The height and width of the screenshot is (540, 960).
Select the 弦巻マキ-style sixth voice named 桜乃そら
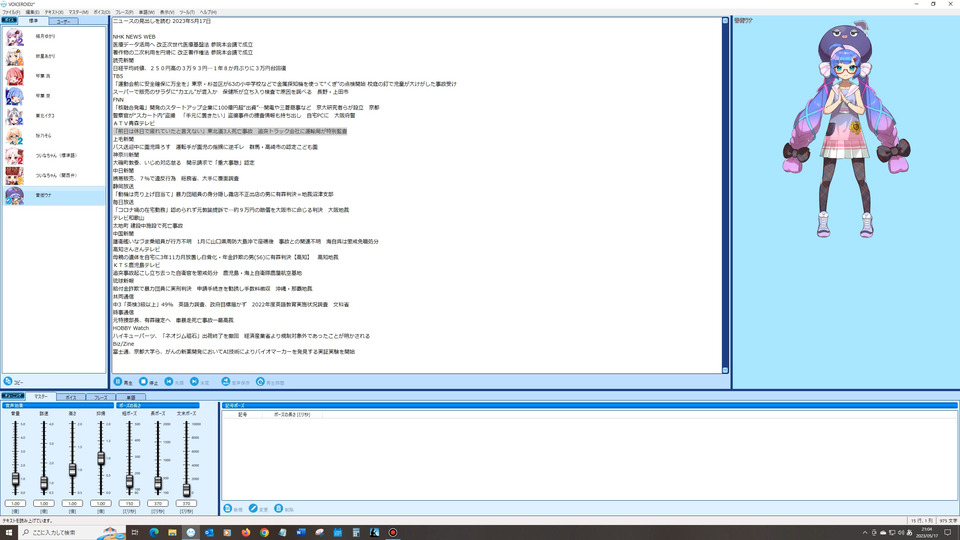14,136
